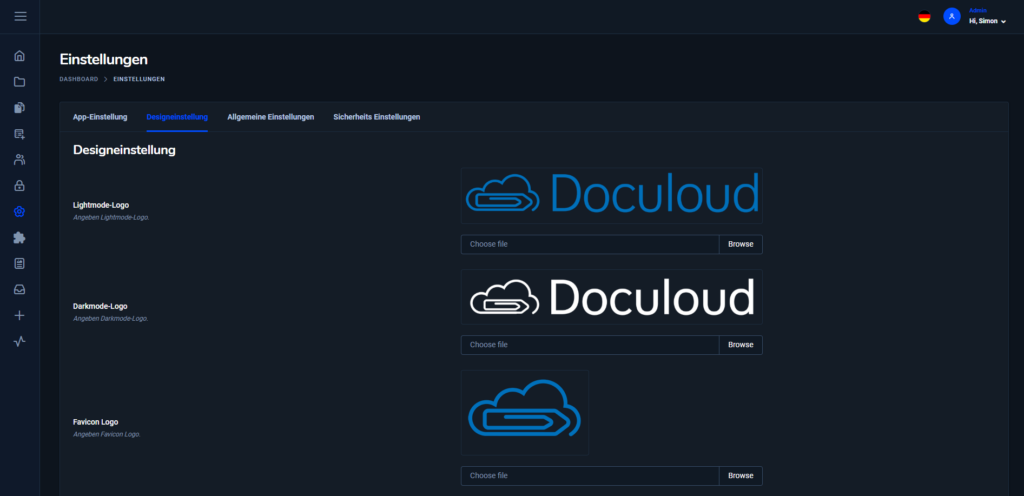Expand the Hi, Simon user menu
This screenshot has height=496, width=1024.
(987, 21)
